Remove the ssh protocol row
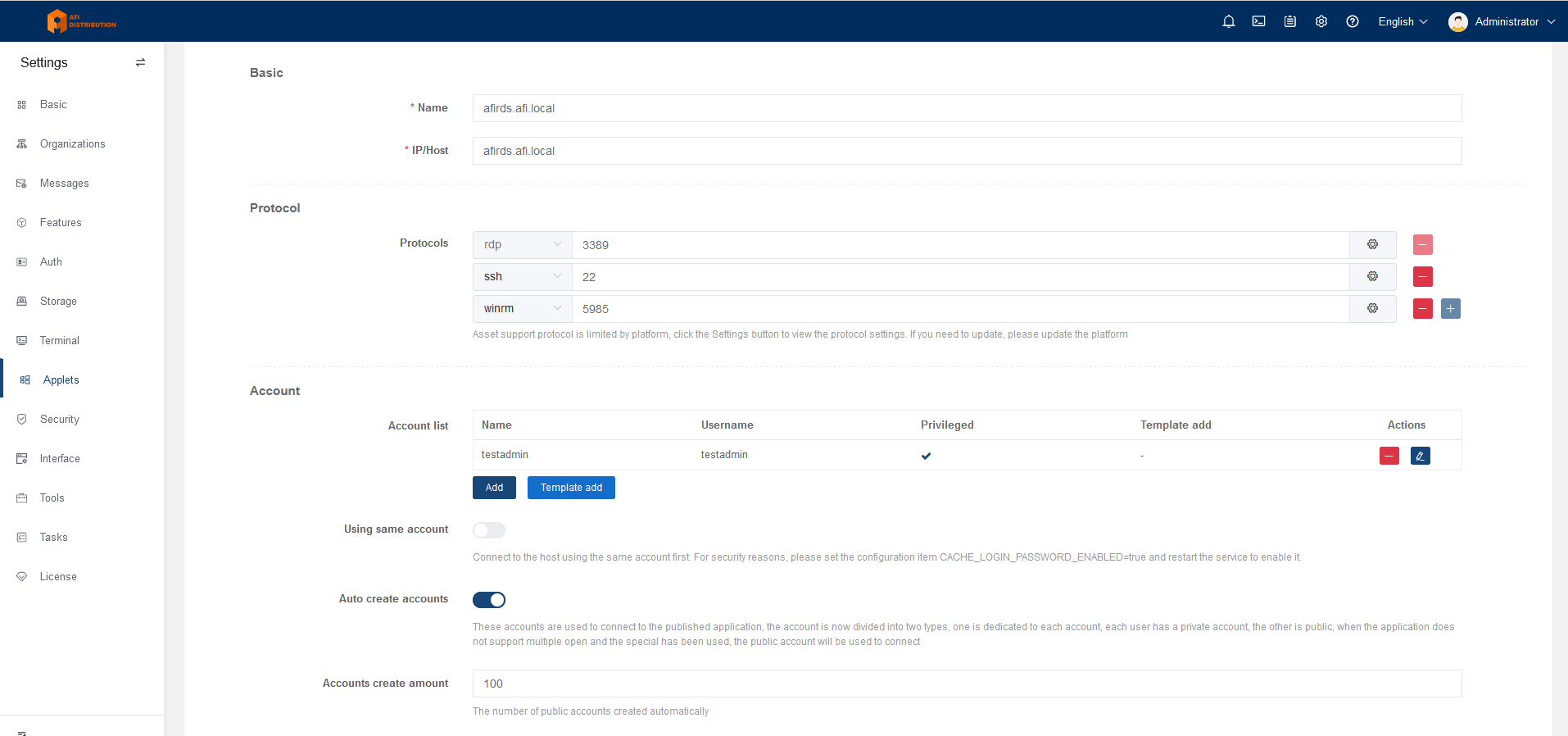Screen dimensions: 1568x736 pyautogui.click(x=1423, y=276)
